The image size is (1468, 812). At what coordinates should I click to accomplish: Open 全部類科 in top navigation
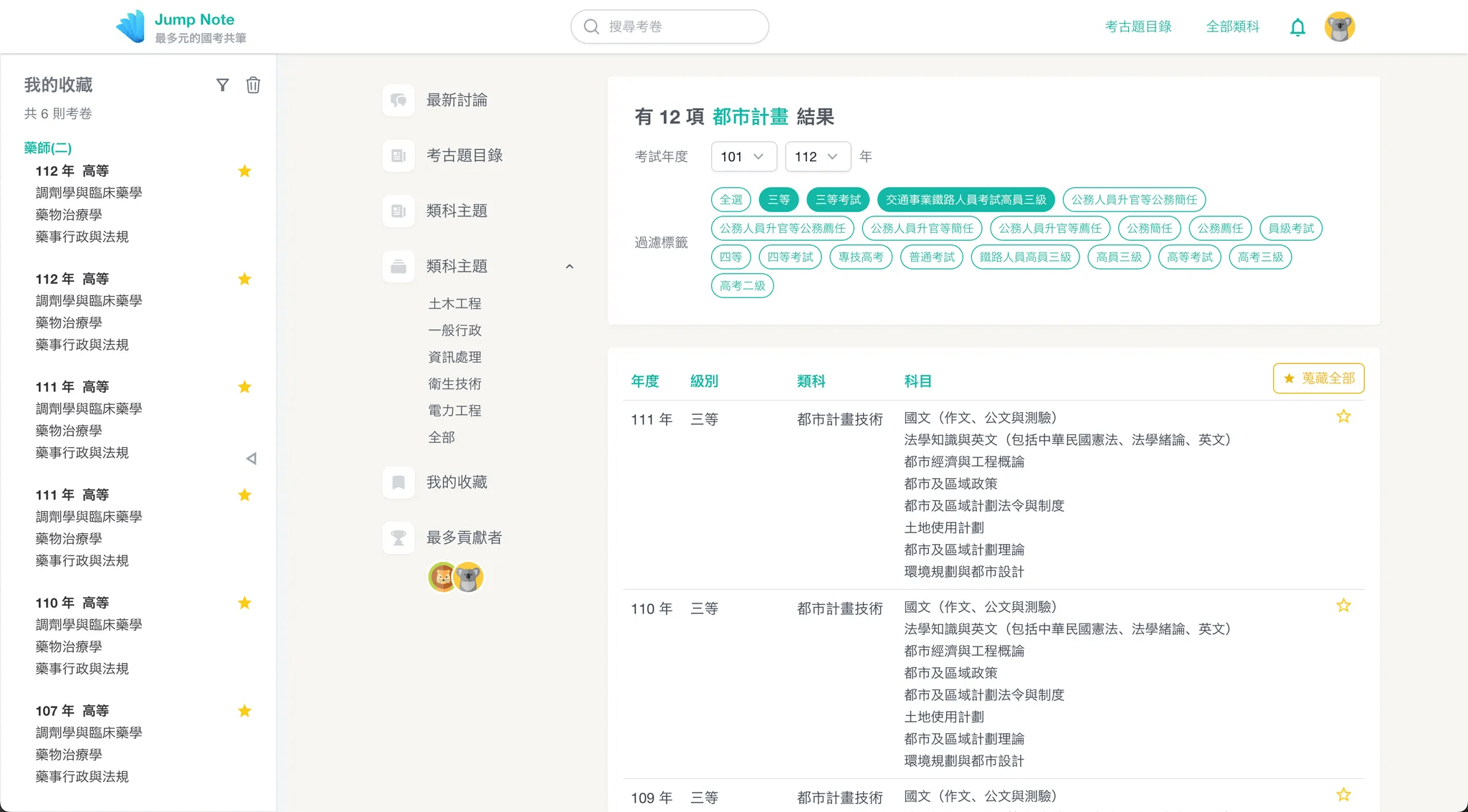pos(1232,27)
